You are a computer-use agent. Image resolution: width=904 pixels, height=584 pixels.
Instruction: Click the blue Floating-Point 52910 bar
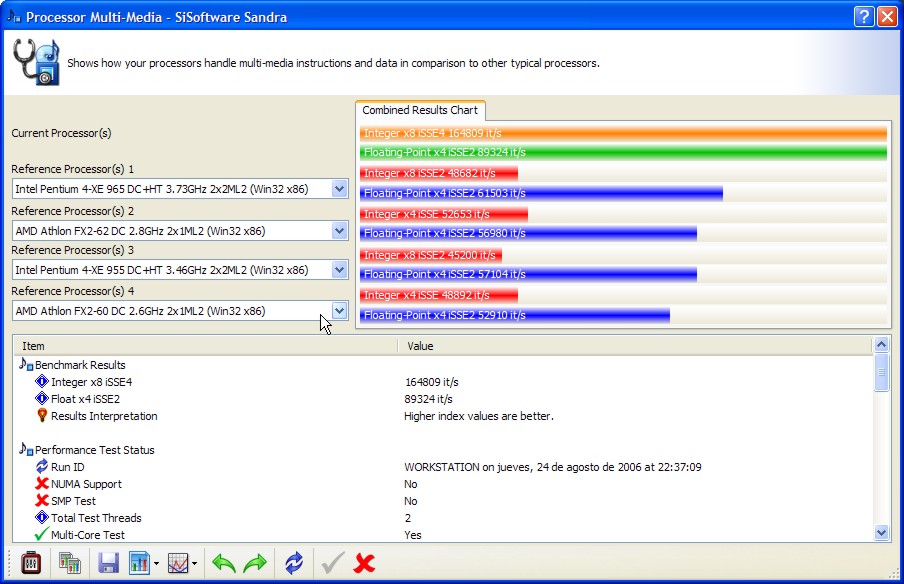click(x=515, y=315)
